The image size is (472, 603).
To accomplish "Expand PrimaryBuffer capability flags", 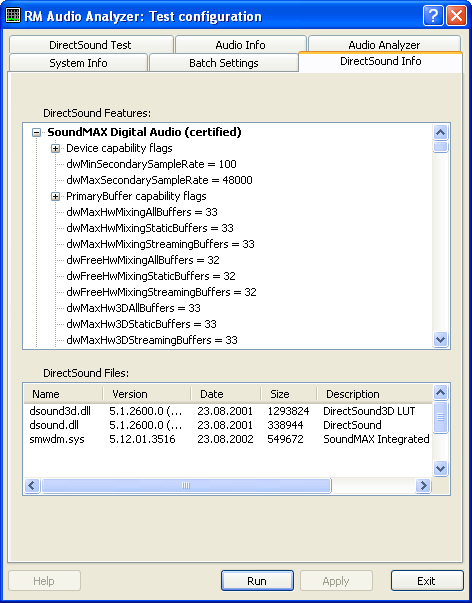I will (55, 197).
